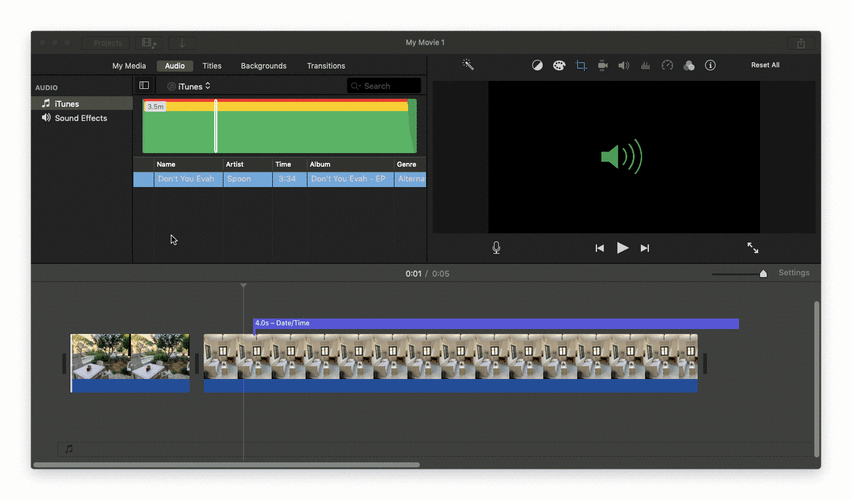Select Sound Effects in the sidebar
Viewport: 852px width, 500px height.
click(80, 118)
